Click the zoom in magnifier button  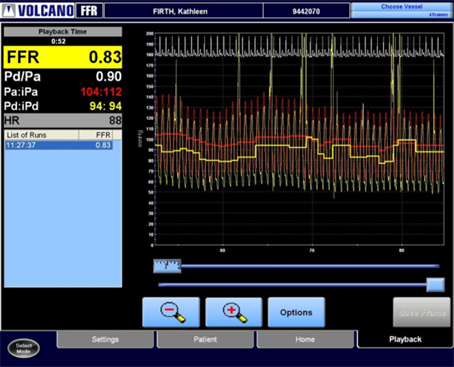click(234, 312)
